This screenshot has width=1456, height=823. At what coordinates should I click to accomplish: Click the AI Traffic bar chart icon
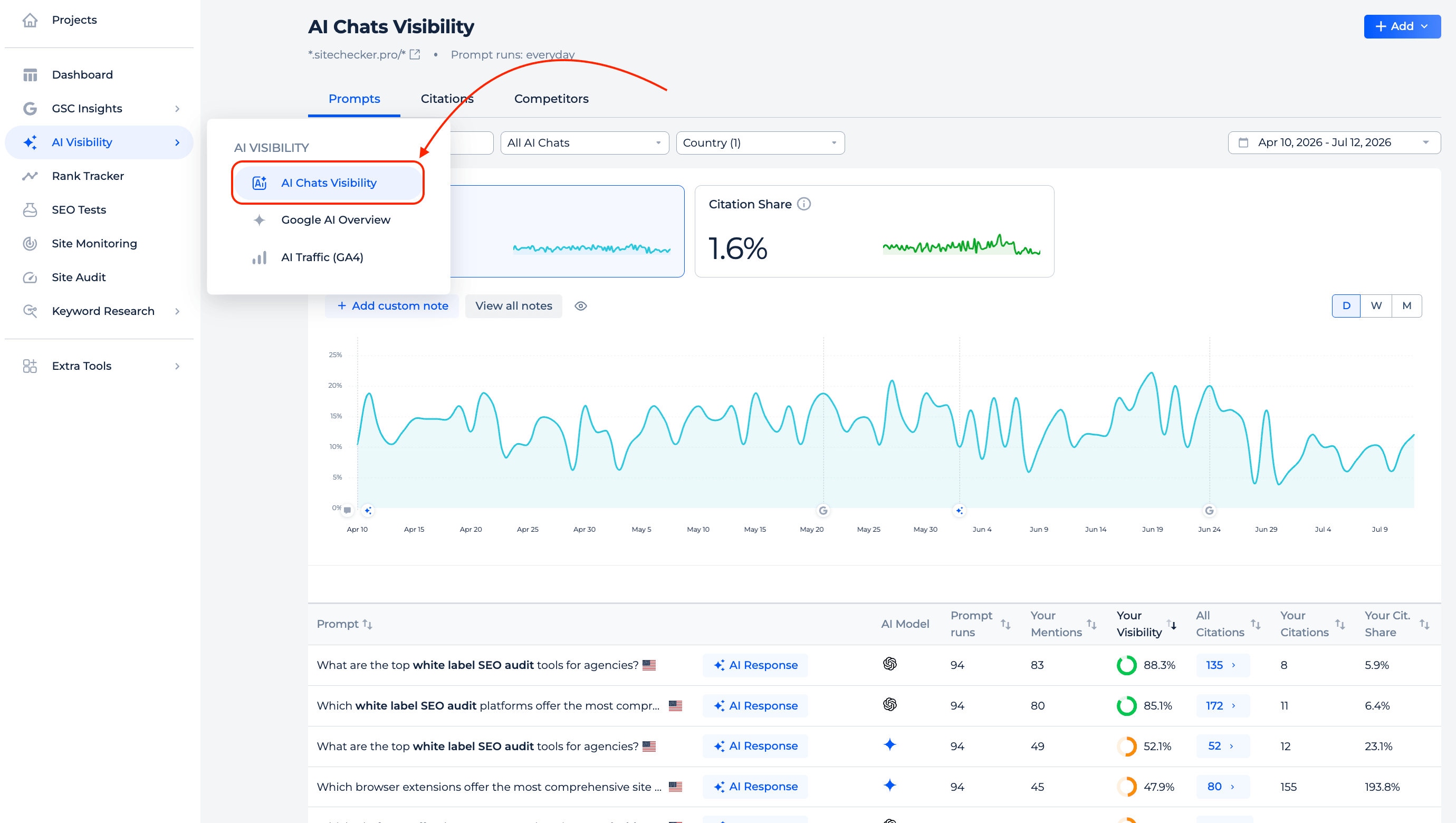click(x=259, y=258)
